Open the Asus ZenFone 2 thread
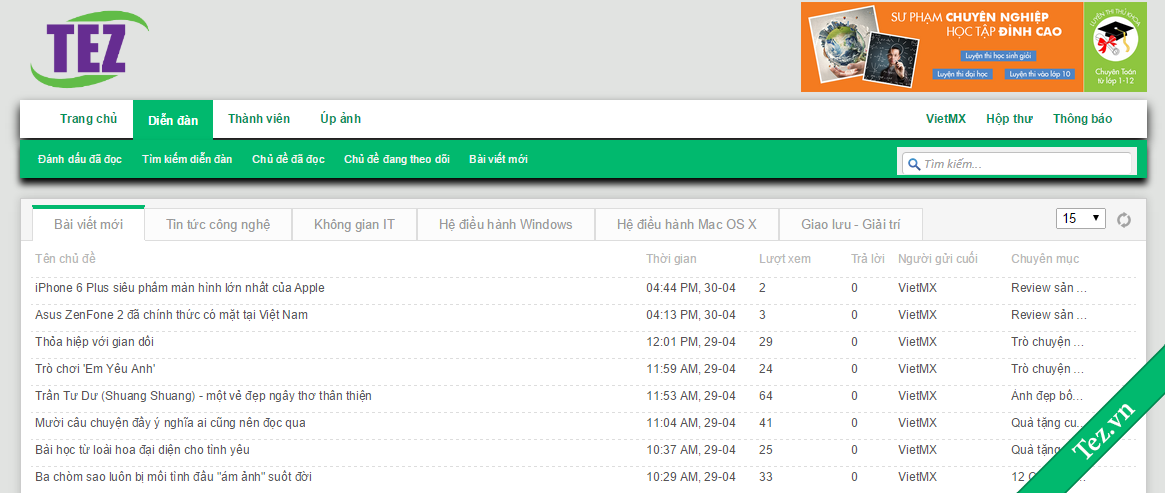The image size is (1165, 493). [171, 315]
